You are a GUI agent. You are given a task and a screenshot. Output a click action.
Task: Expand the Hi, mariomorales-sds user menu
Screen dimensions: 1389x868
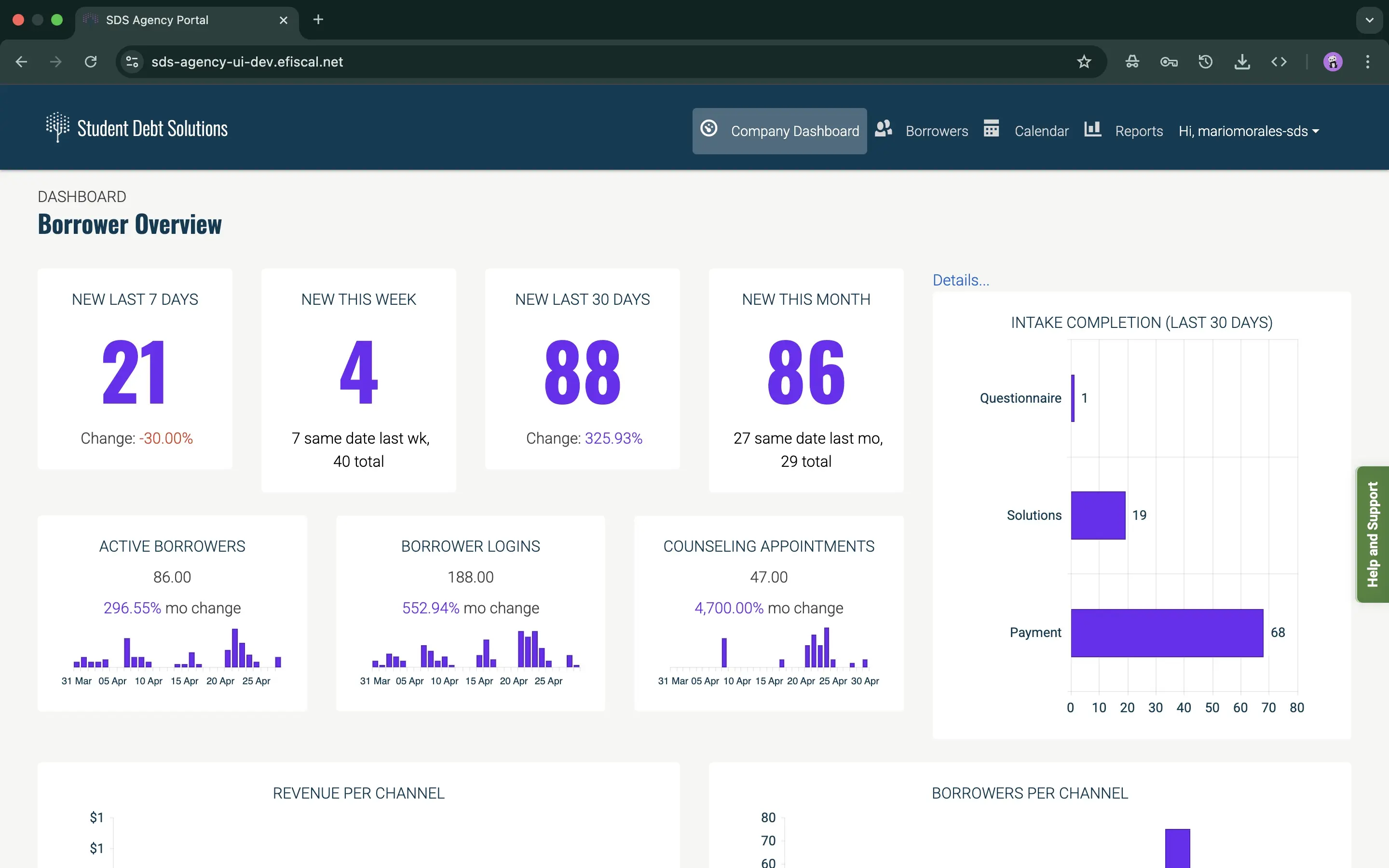click(x=1248, y=132)
